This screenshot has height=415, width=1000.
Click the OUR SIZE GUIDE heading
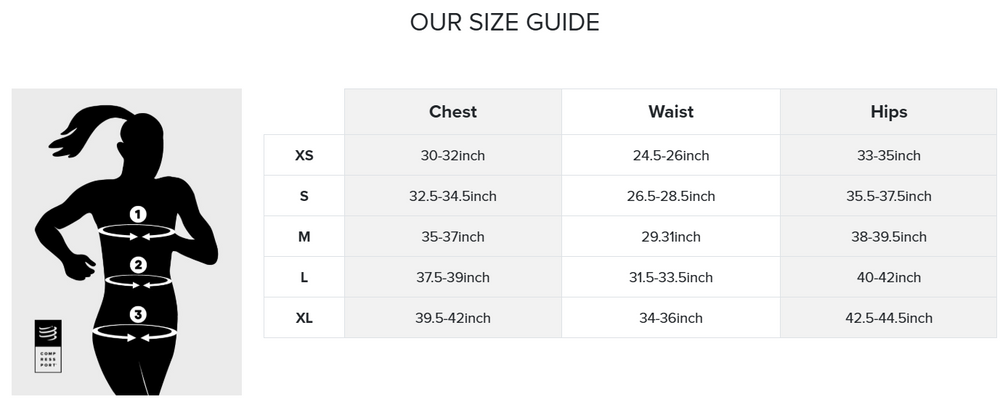tap(504, 22)
